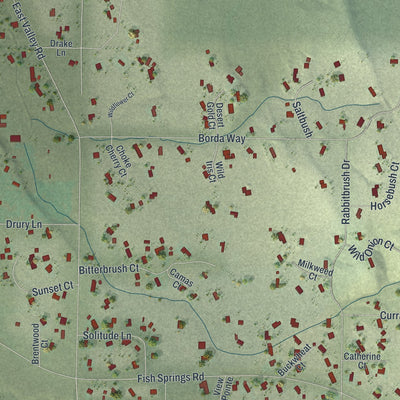Click the Drury Ln label
The height and width of the screenshot is (400, 400).
pos(24,225)
